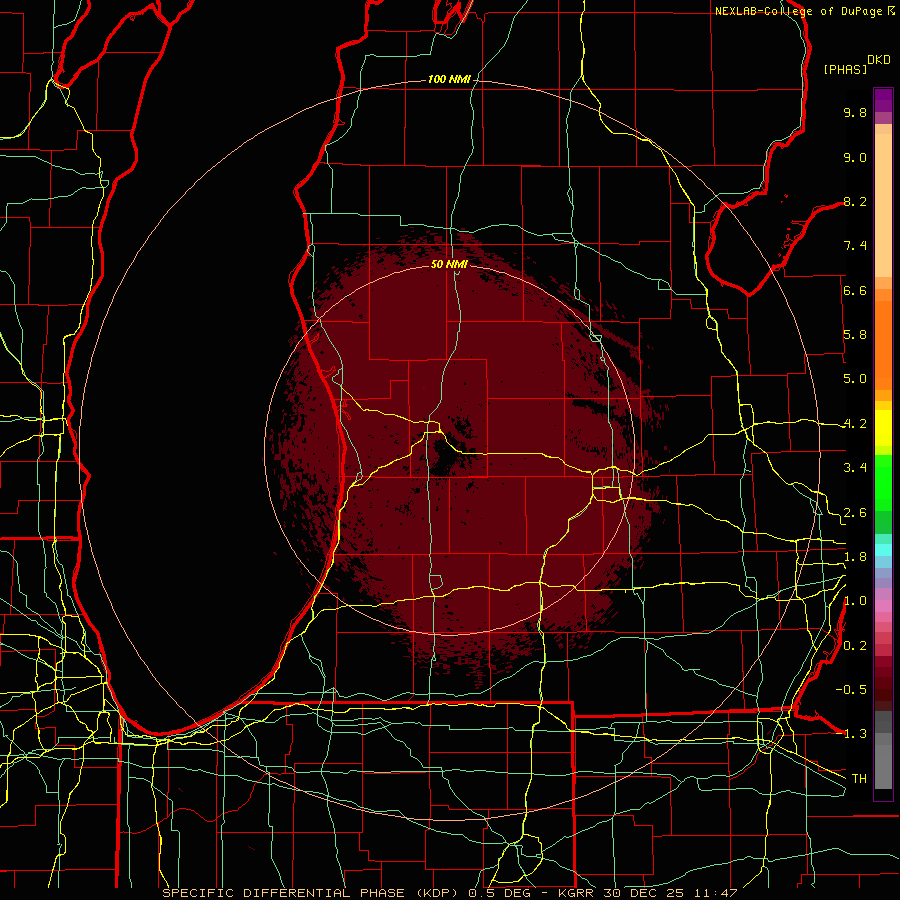Click the NEXLAB-College of DuPage header text
The width and height of the screenshot is (900, 900).
[x=799, y=11]
